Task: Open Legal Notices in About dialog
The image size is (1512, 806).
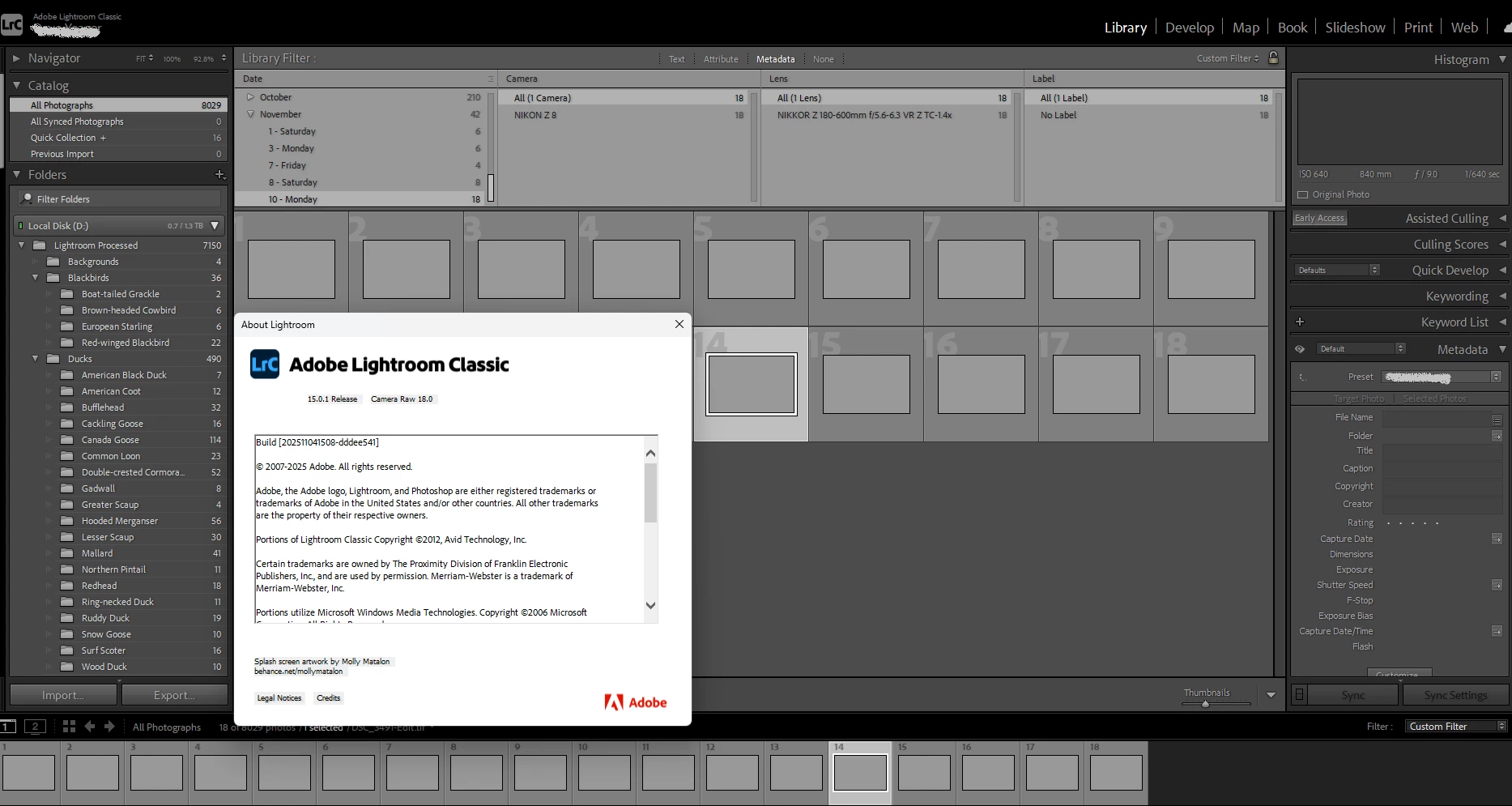Action: (x=279, y=698)
